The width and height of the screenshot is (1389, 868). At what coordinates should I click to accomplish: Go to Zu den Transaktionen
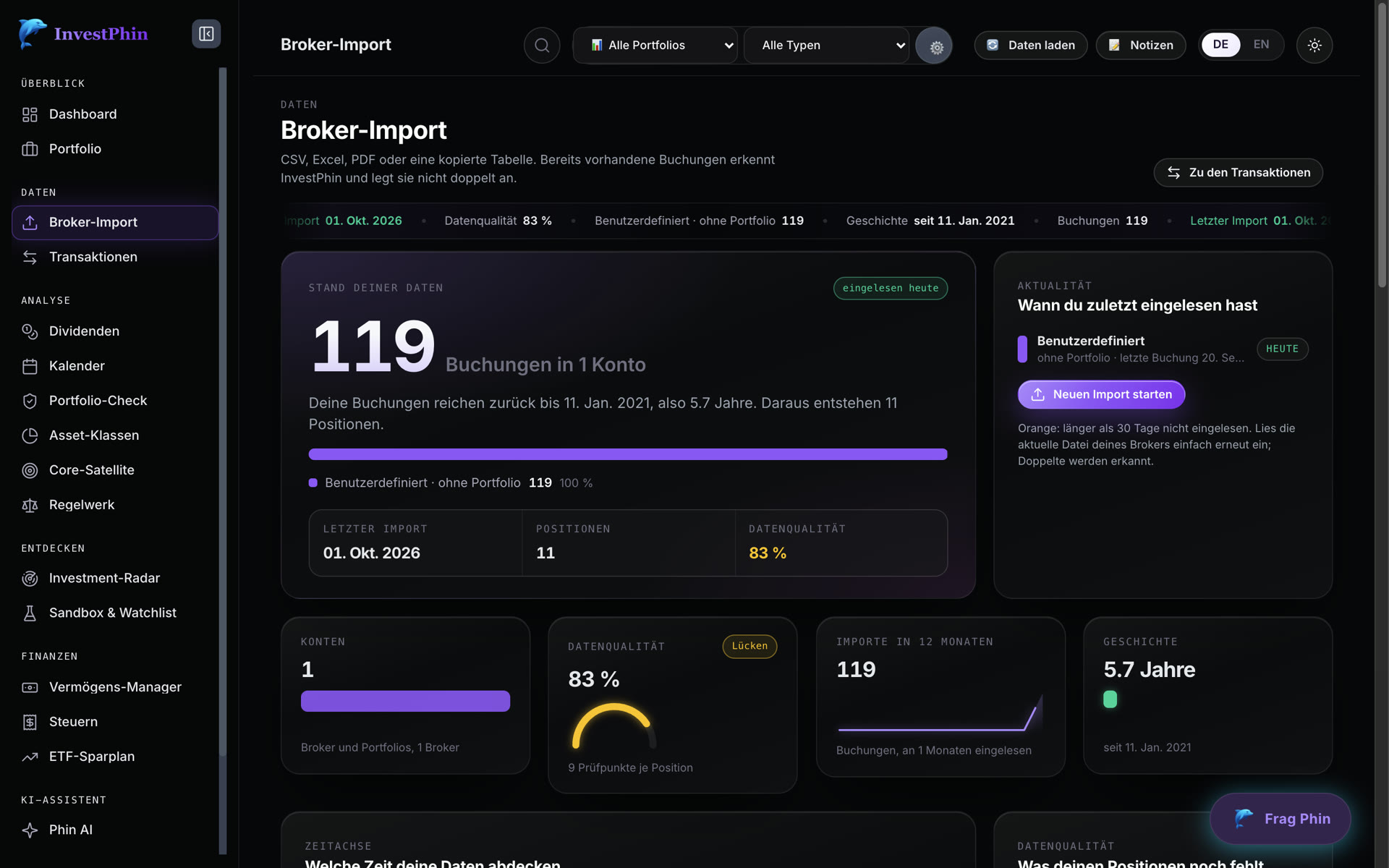click(x=1238, y=173)
